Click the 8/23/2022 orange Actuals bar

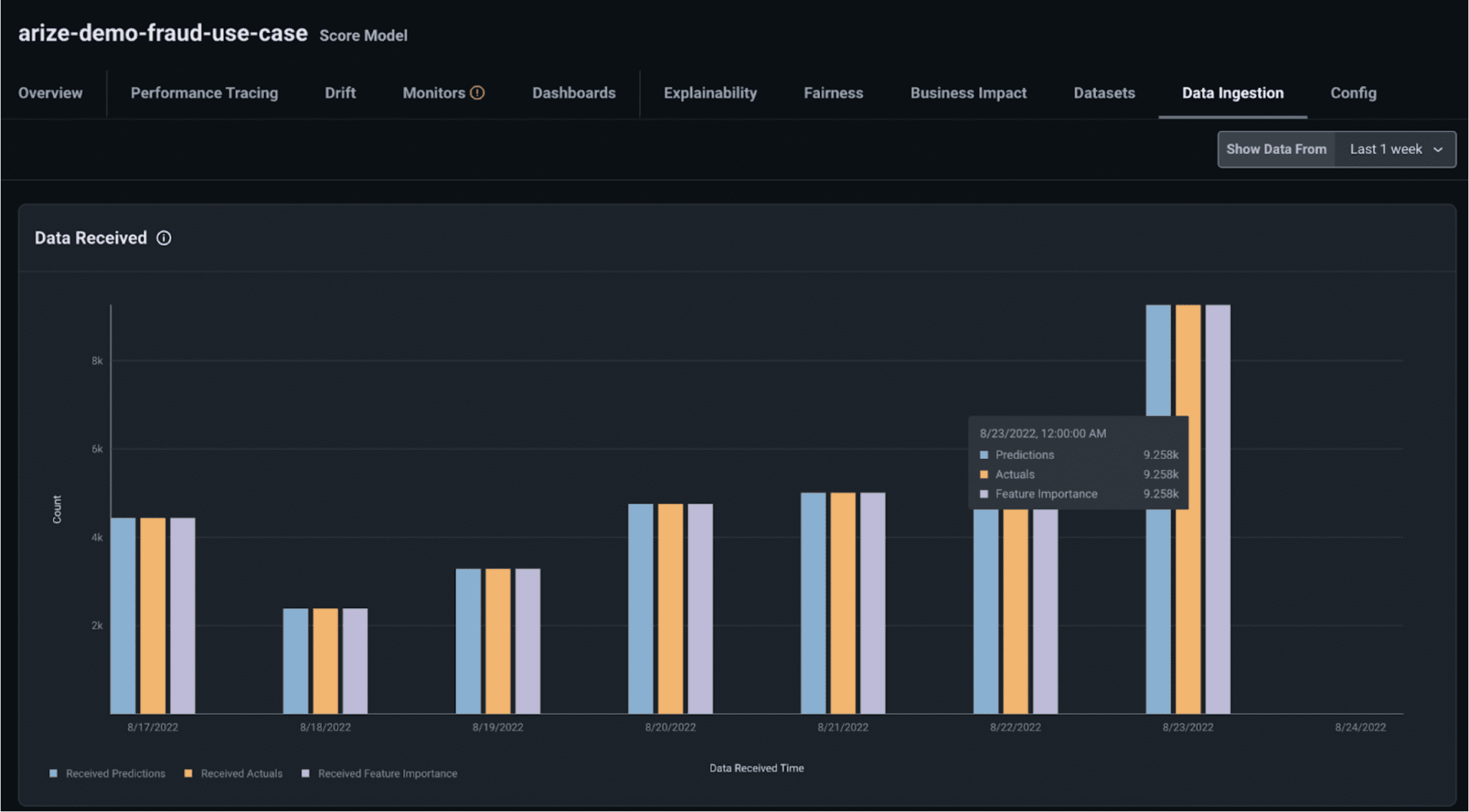point(1188,610)
